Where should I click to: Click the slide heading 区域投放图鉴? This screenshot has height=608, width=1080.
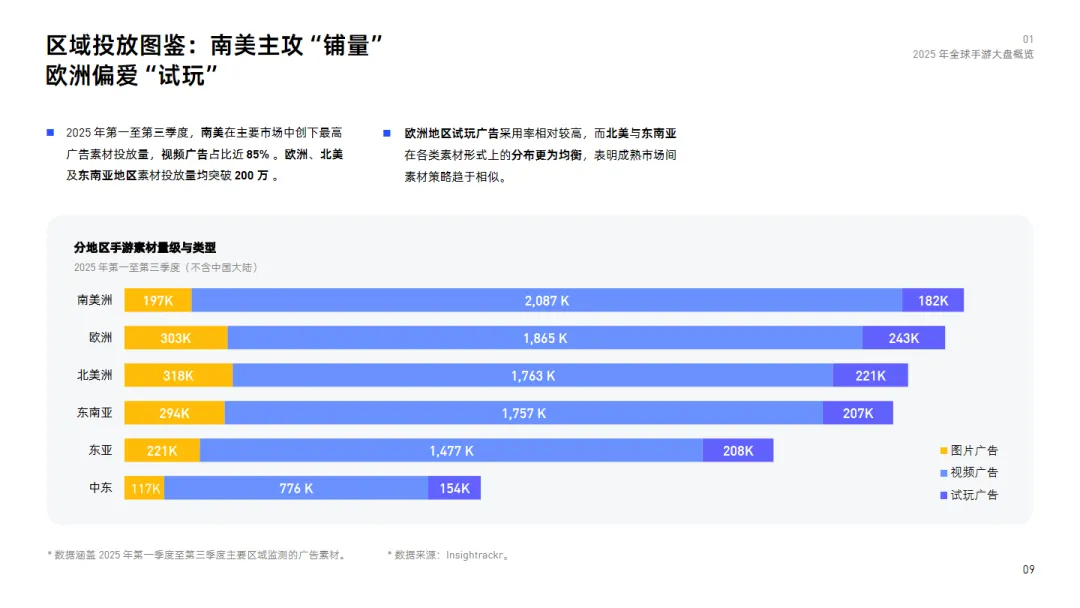(x=116, y=45)
